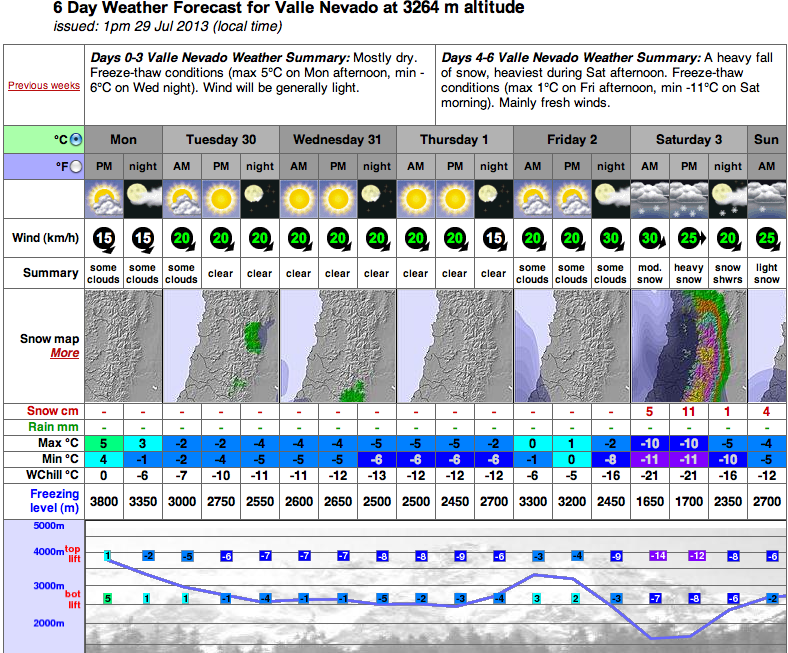Click the 'light snow' summary cell

767,273
